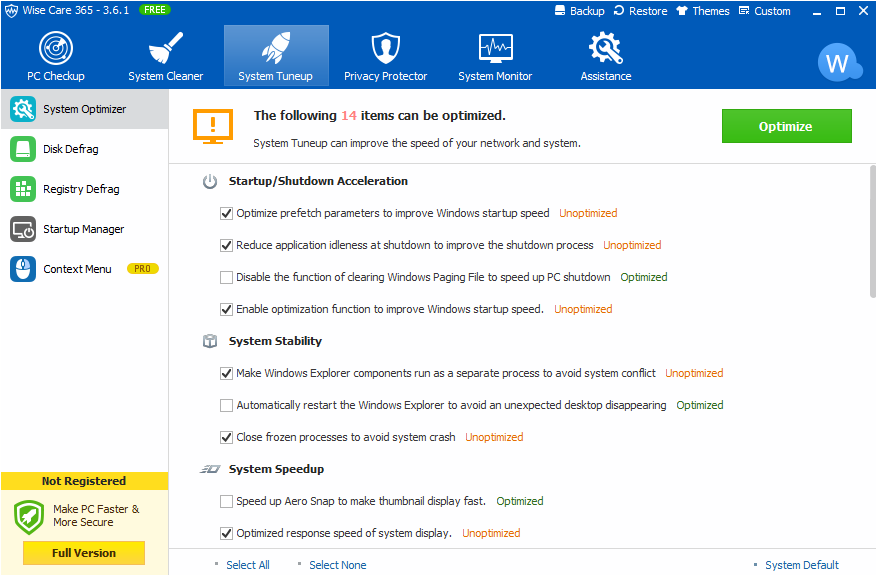Screen dimensions: 877x576
Task: Click the green Optimize button
Action: pos(786,126)
